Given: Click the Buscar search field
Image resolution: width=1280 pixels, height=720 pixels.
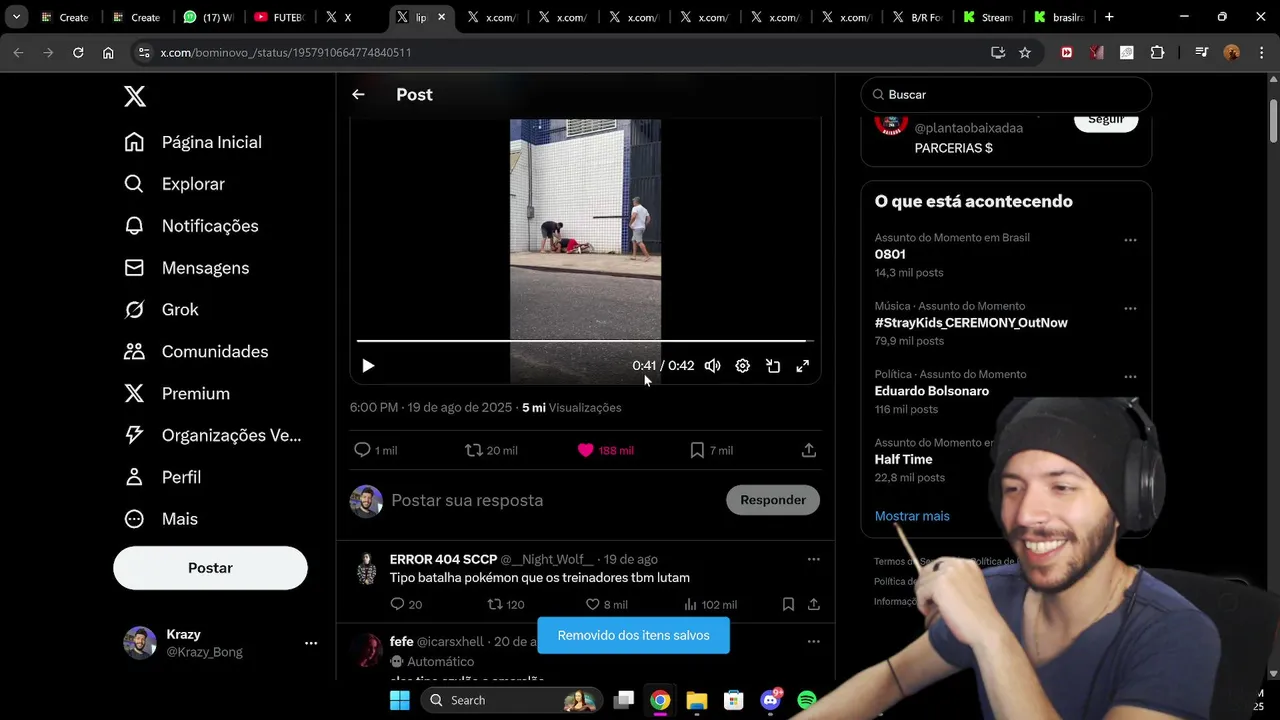Looking at the screenshot, I should click(1006, 94).
